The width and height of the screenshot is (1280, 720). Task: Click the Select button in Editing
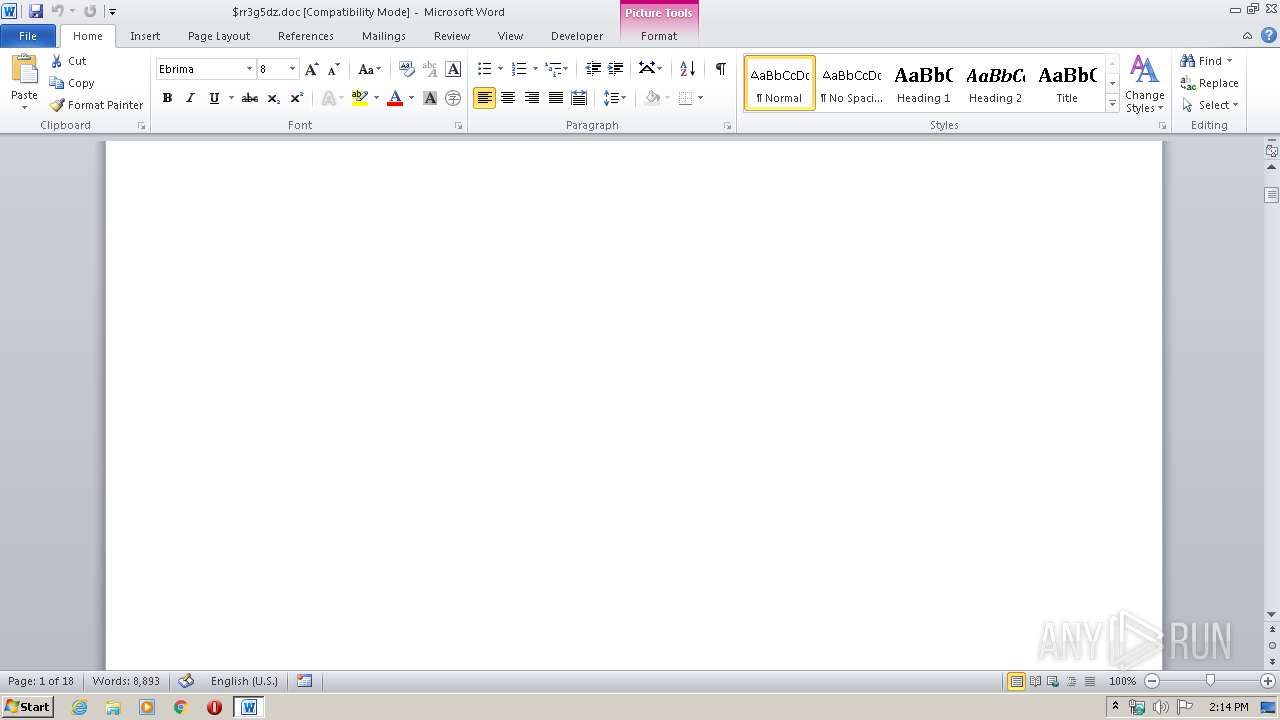[x=1210, y=105]
